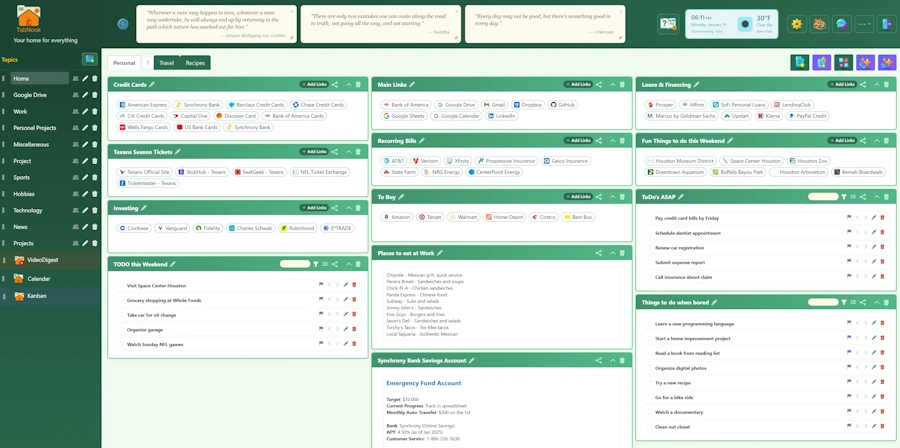Screen dimensions: 900x448
Task: Share the Credit Cards card
Action: (335, 84)
